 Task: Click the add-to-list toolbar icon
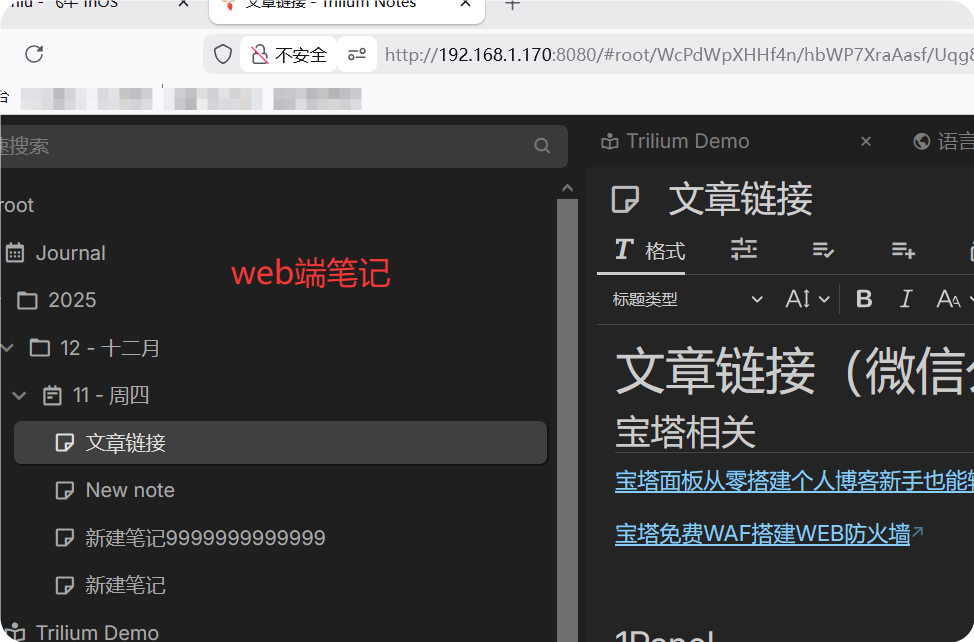(x=903, y=250)
